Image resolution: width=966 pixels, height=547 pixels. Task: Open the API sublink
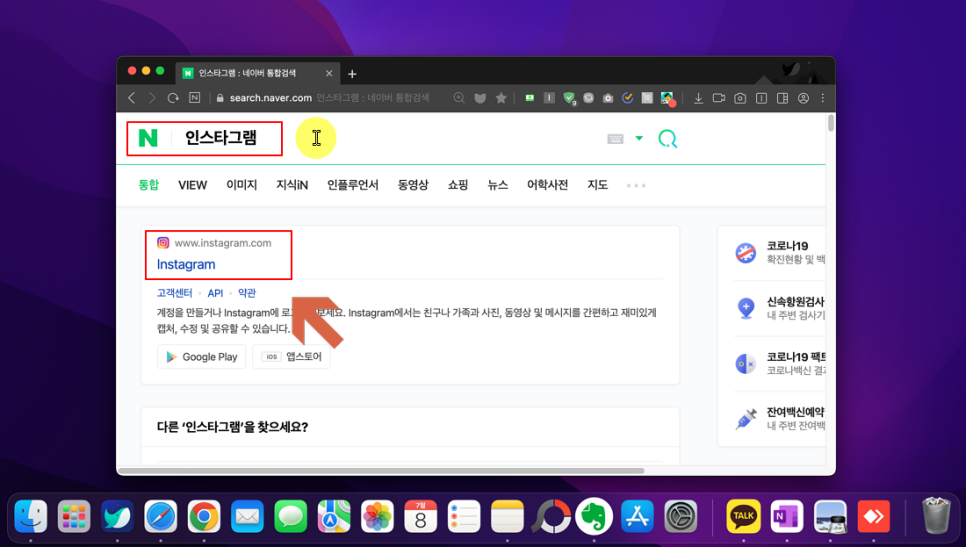pos(215,293)
